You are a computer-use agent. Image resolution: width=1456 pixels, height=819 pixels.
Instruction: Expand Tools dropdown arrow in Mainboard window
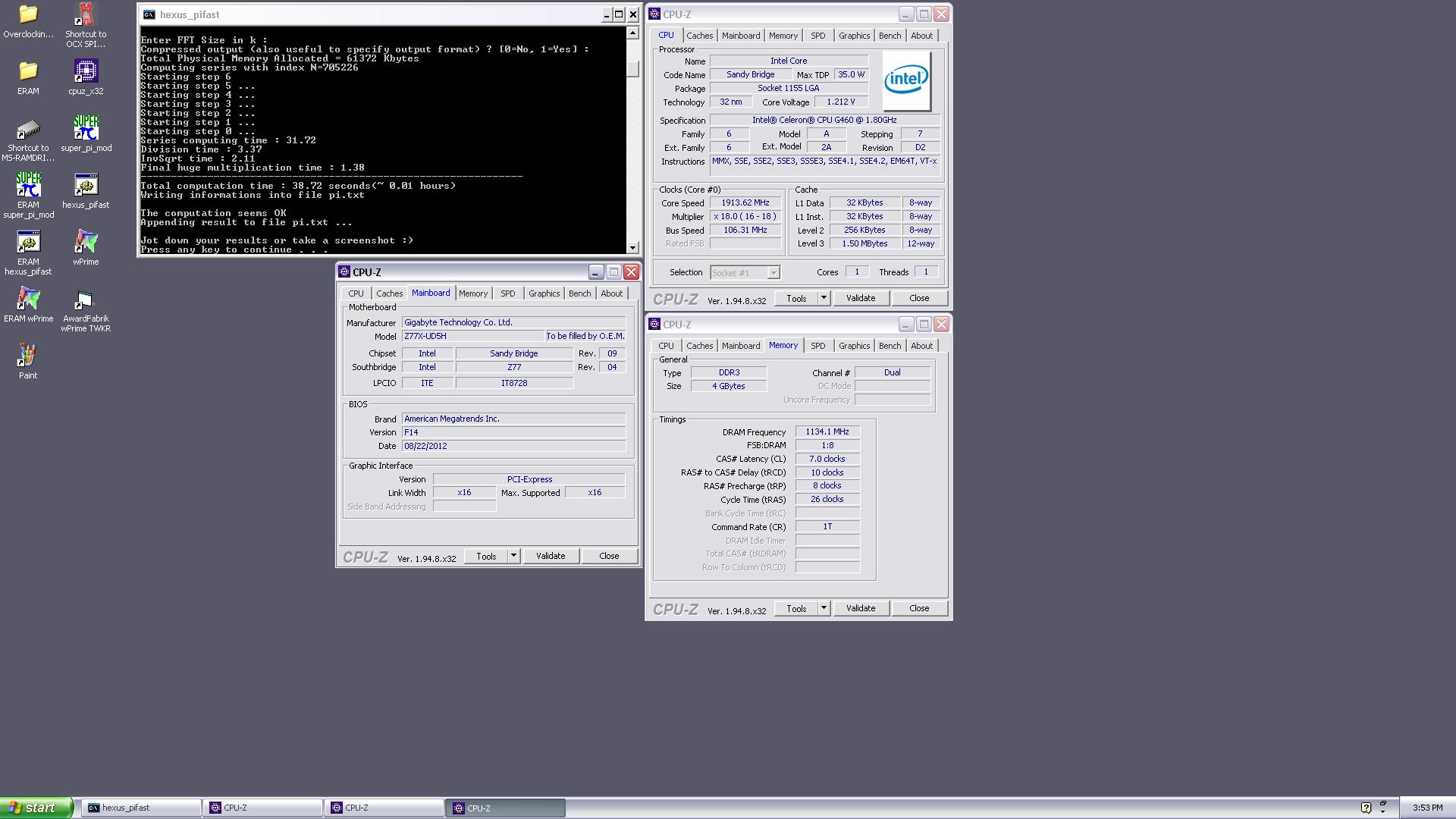pyautogui.click(x=513, y=556)
